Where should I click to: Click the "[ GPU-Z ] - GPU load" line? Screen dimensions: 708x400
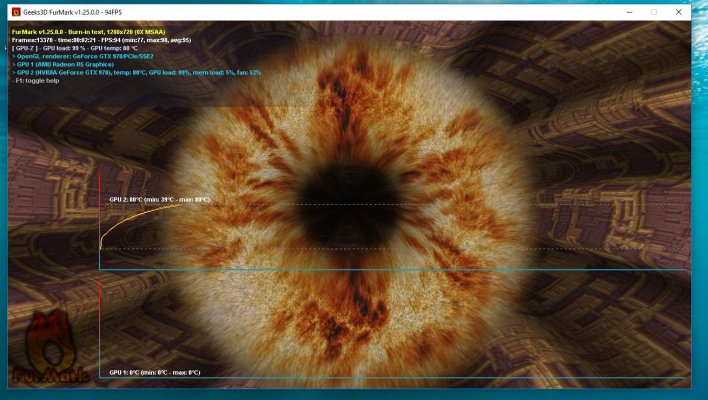75,48
